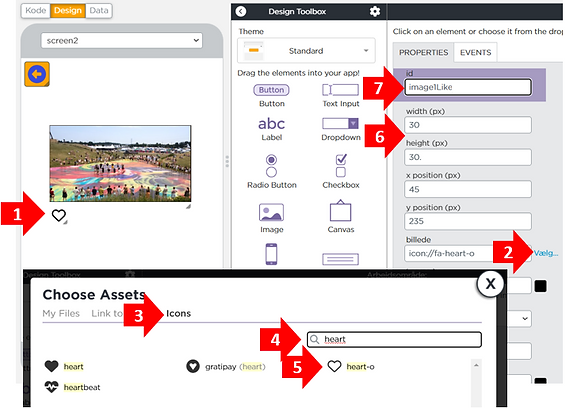Click the x position (px) field
This screenshot has height=408, width=566.
pos(468,189)
